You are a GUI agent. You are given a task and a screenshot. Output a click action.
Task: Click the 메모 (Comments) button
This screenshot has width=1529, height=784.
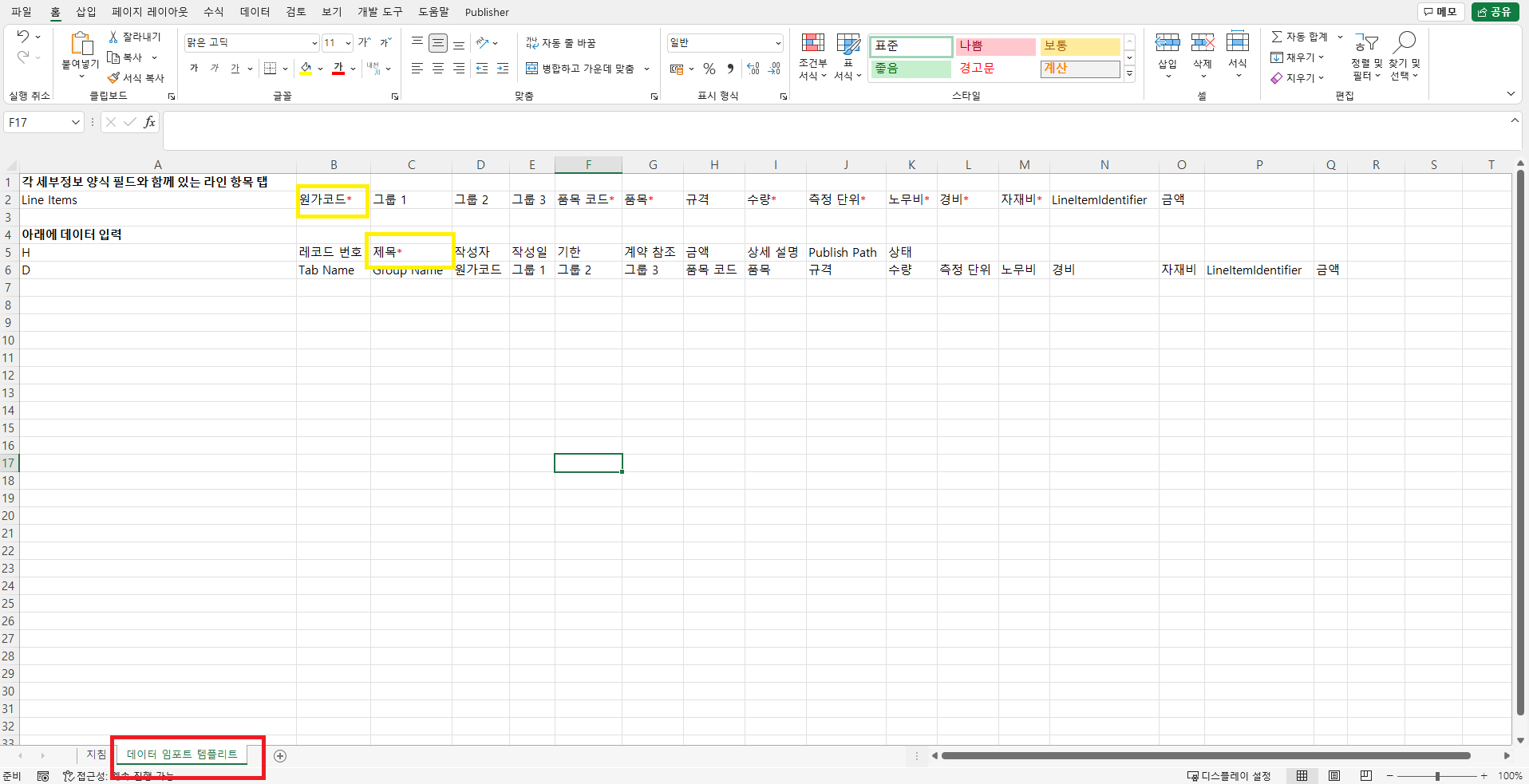[x=1440, y=12]
